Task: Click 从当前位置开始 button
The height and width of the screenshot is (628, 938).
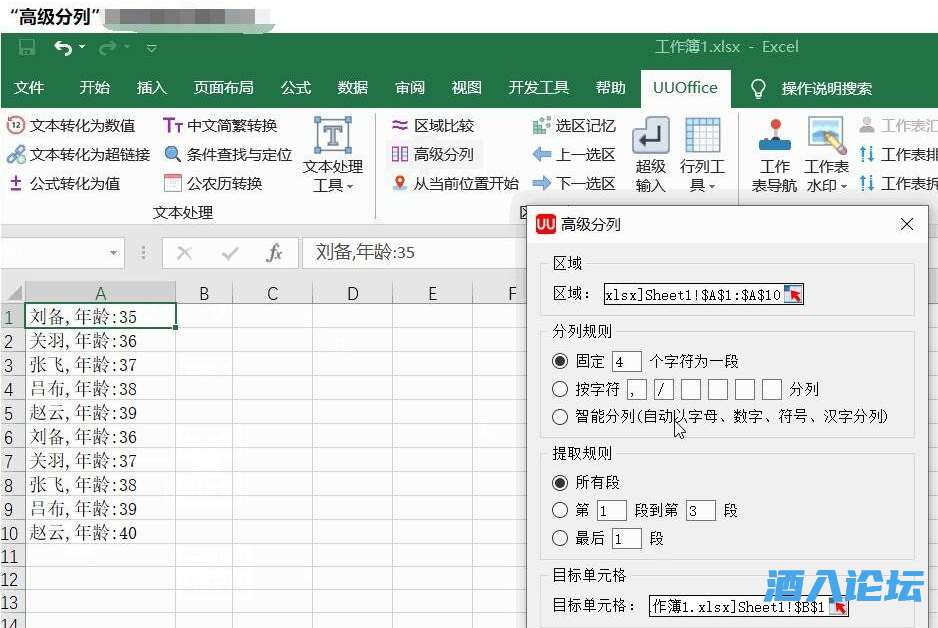Action: (455, 183)
